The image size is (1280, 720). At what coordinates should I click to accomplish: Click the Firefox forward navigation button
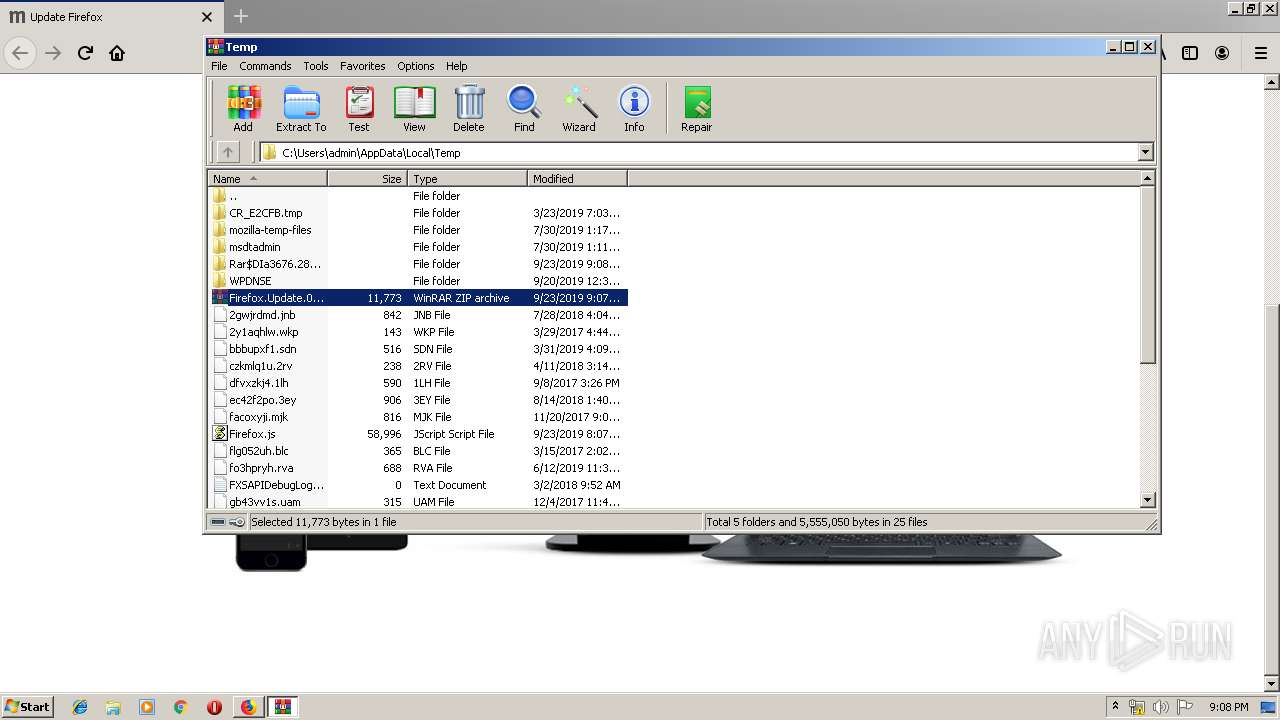coord(54,53)
